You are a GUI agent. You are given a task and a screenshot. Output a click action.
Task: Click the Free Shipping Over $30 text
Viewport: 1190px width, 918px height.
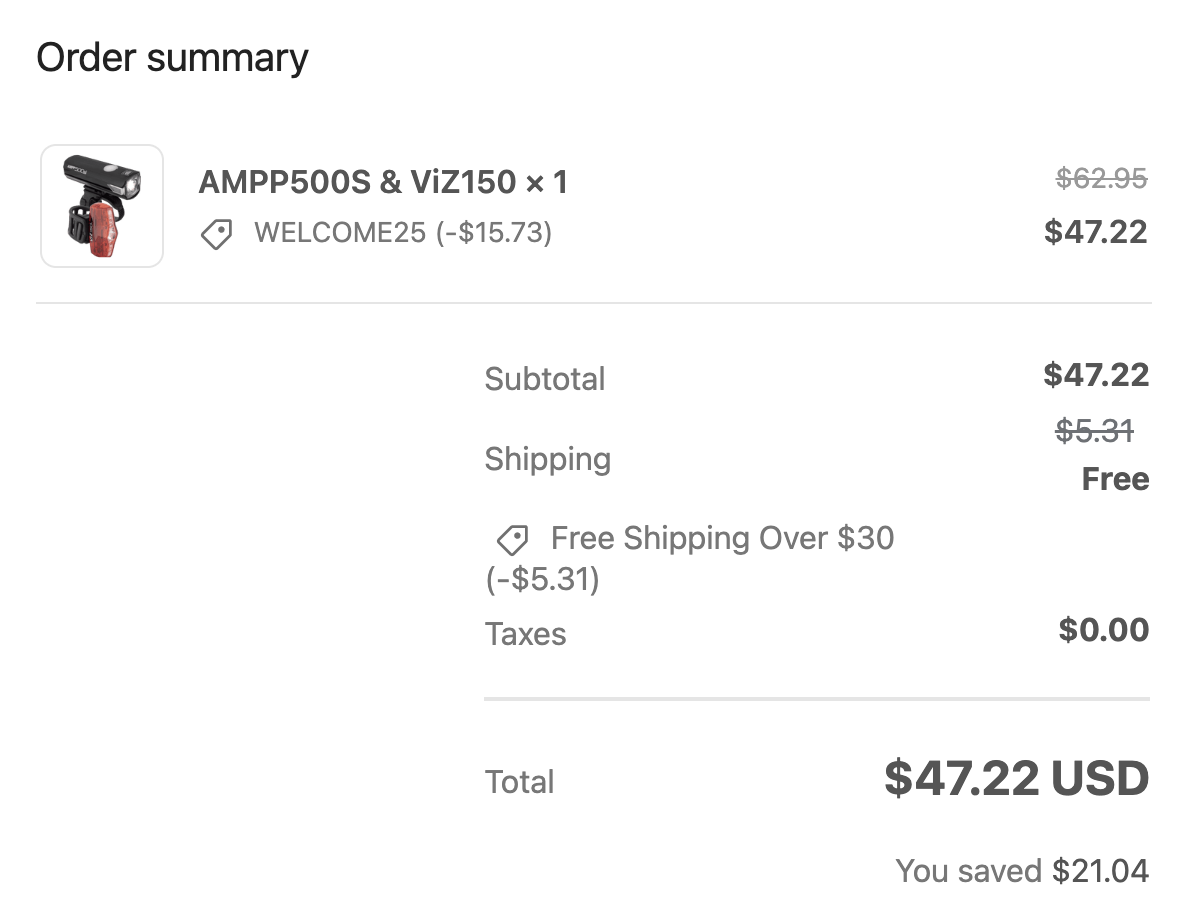click(722, 538)
